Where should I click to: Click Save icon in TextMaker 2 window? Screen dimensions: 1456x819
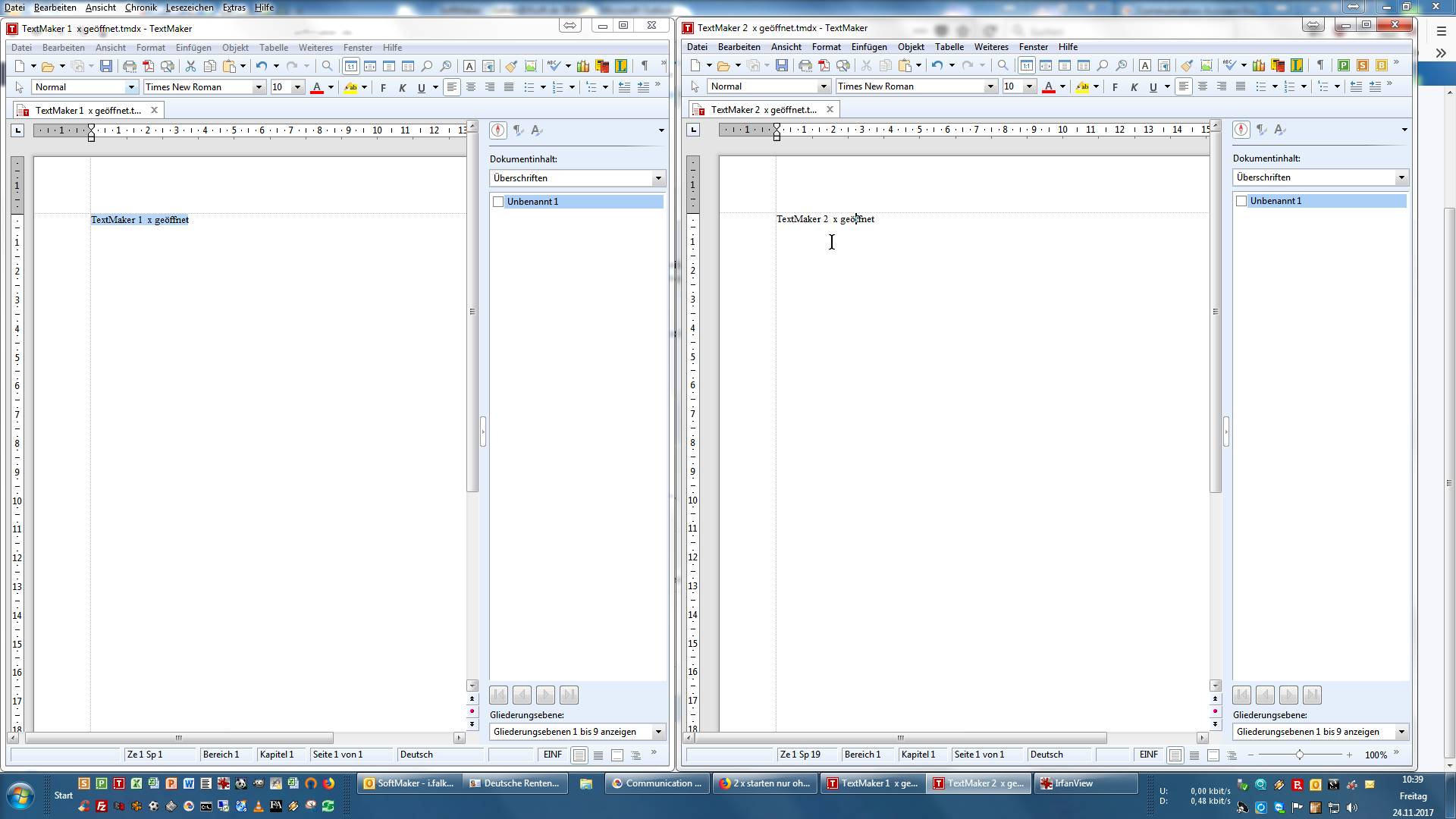782,65
